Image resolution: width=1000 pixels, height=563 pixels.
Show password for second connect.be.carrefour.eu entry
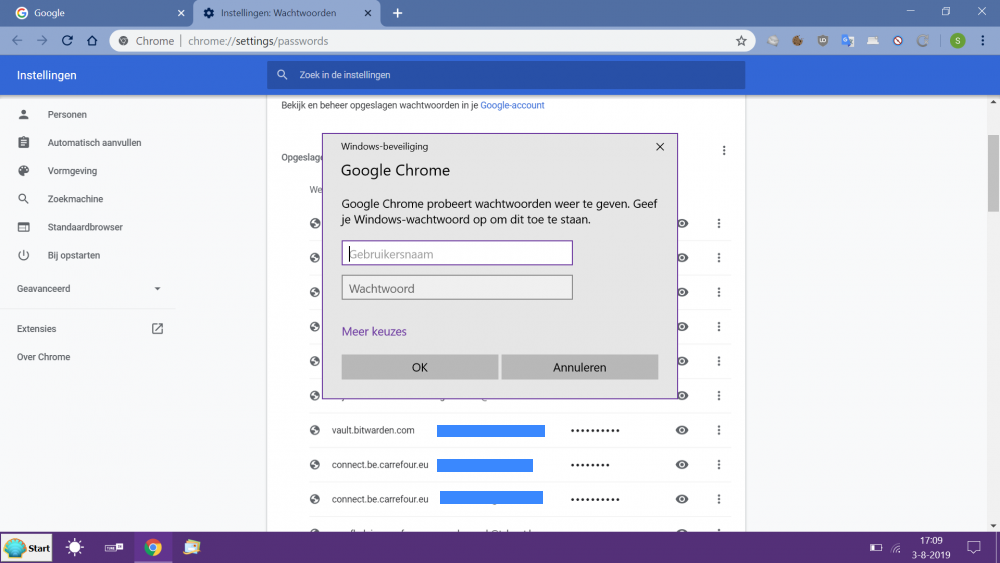coord(682,499)
